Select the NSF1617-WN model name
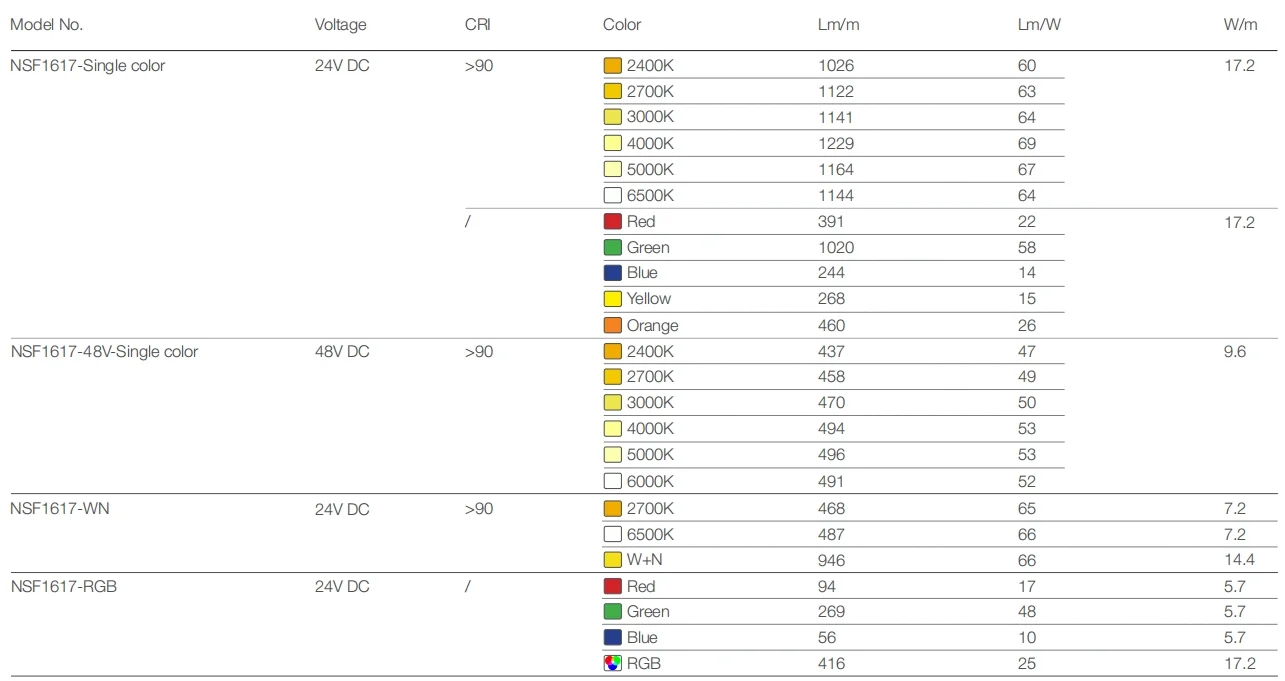The width and height of the screenshot is (1285, 681). [60, 509]
